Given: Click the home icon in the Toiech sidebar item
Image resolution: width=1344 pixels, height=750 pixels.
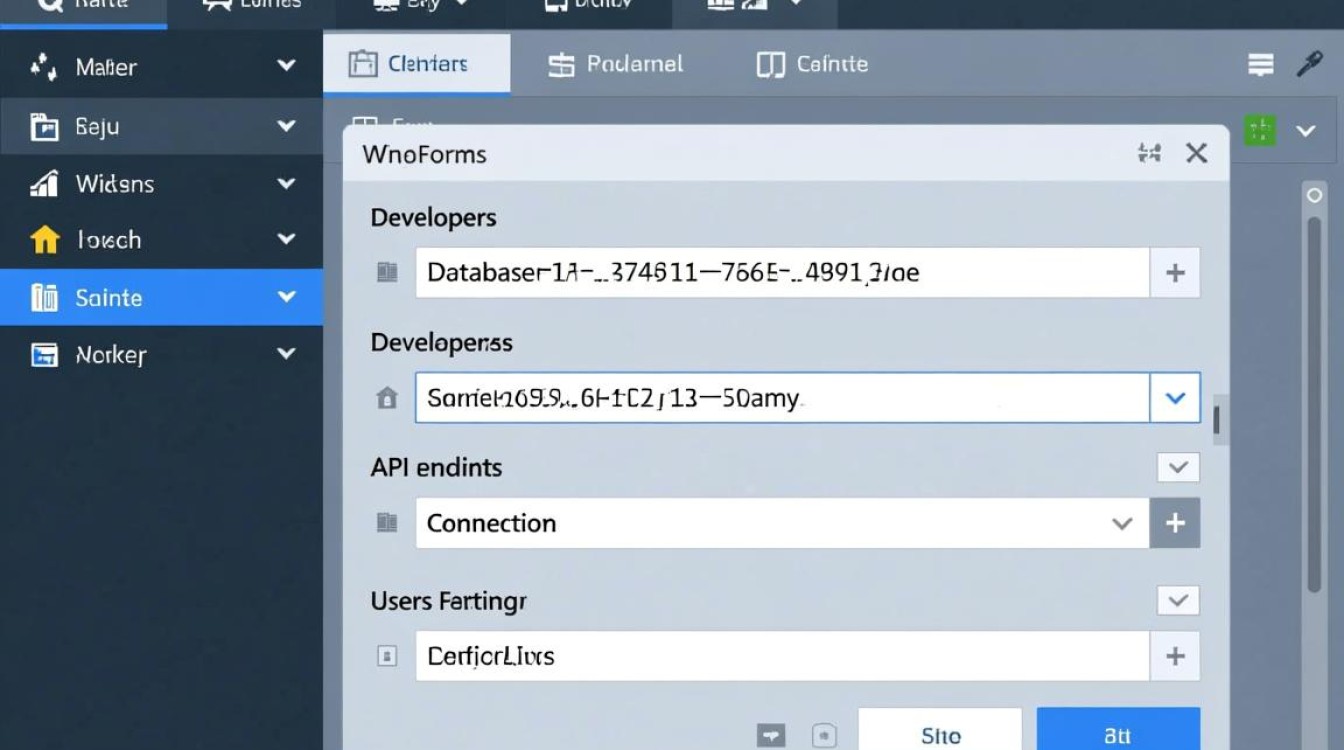Looking at the screenshot, I should click(45, 240).
